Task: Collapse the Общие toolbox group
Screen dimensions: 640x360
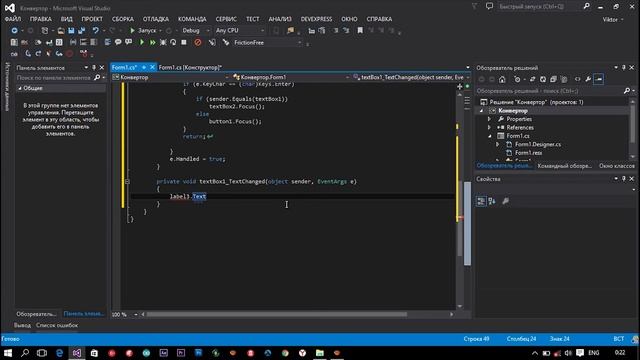Action: tap(20, 88)
